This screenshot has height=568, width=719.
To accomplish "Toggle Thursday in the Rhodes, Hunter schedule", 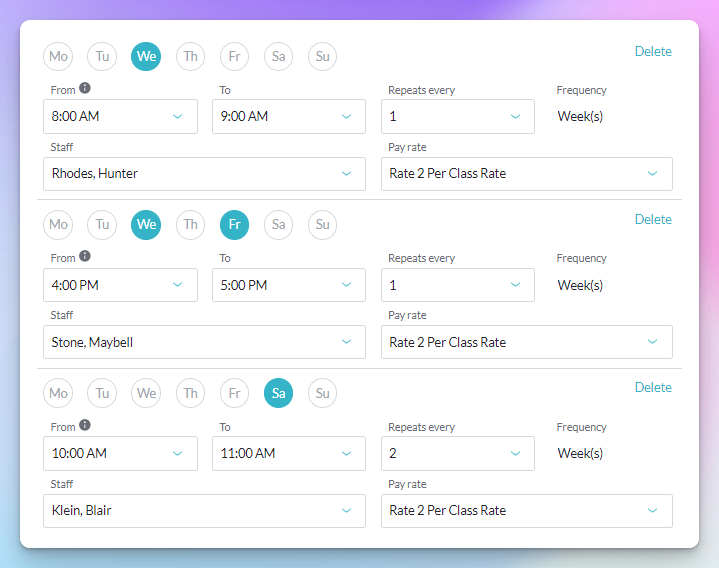I will [190, 56].
